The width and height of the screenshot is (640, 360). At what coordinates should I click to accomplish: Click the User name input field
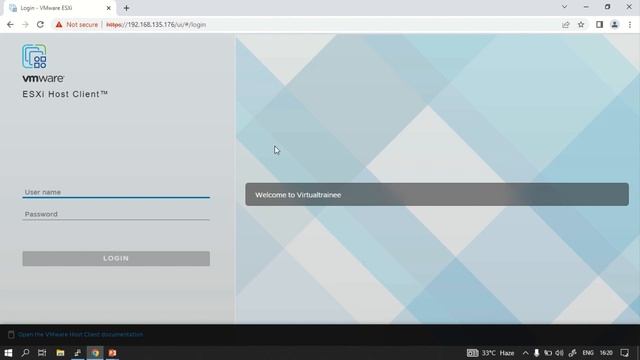pos(116,192)
